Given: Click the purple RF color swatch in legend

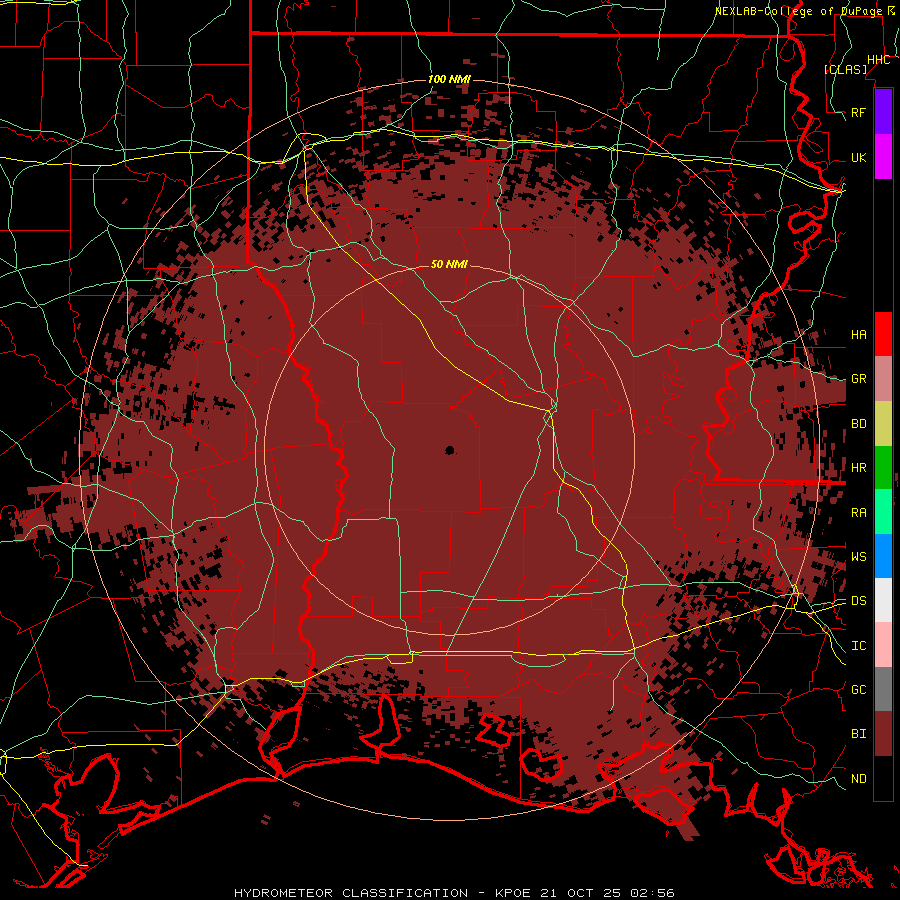Looking at the screenshot, I should coord(883,112).
